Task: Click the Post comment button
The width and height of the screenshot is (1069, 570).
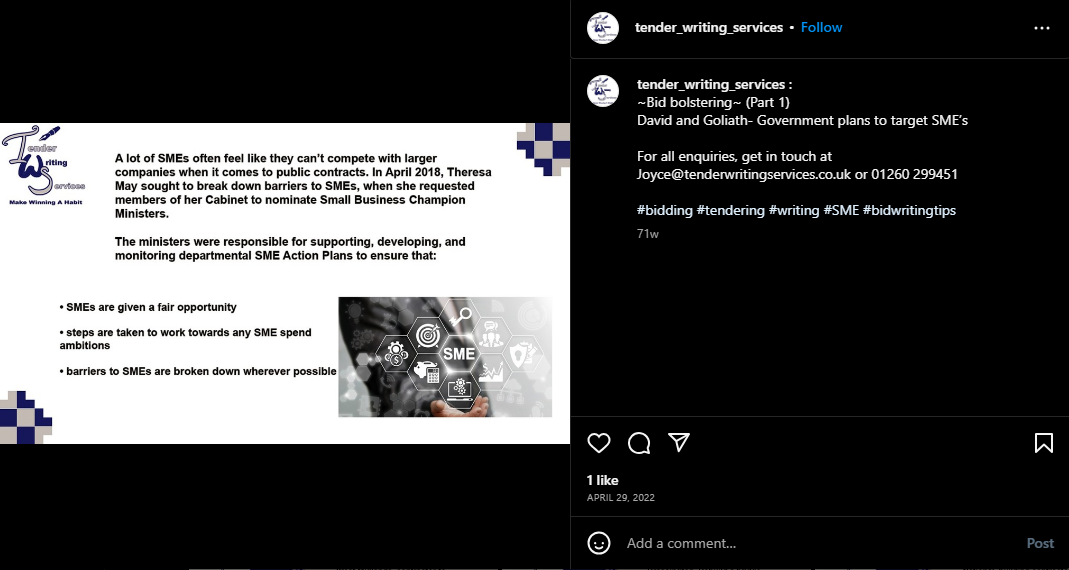Action: [x=1040, y=543]
